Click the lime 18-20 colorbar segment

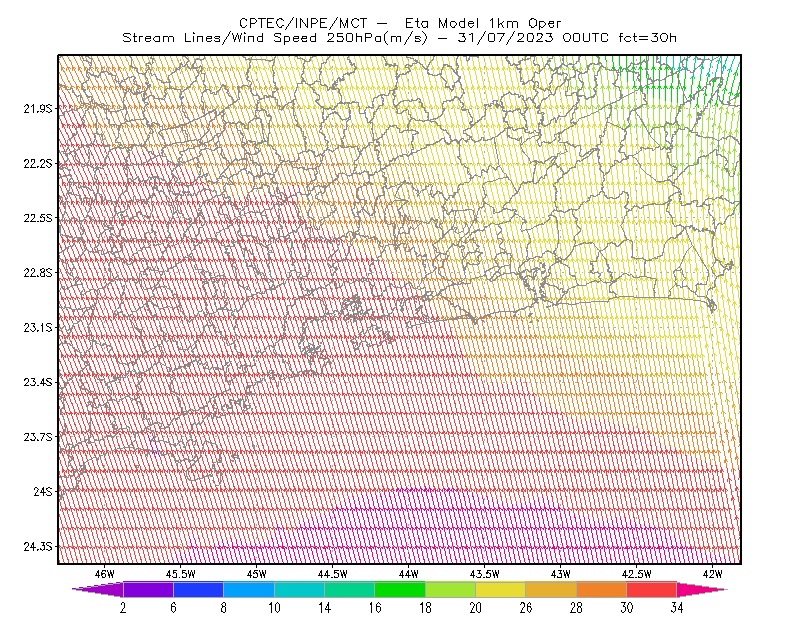(x=451, y=589)
